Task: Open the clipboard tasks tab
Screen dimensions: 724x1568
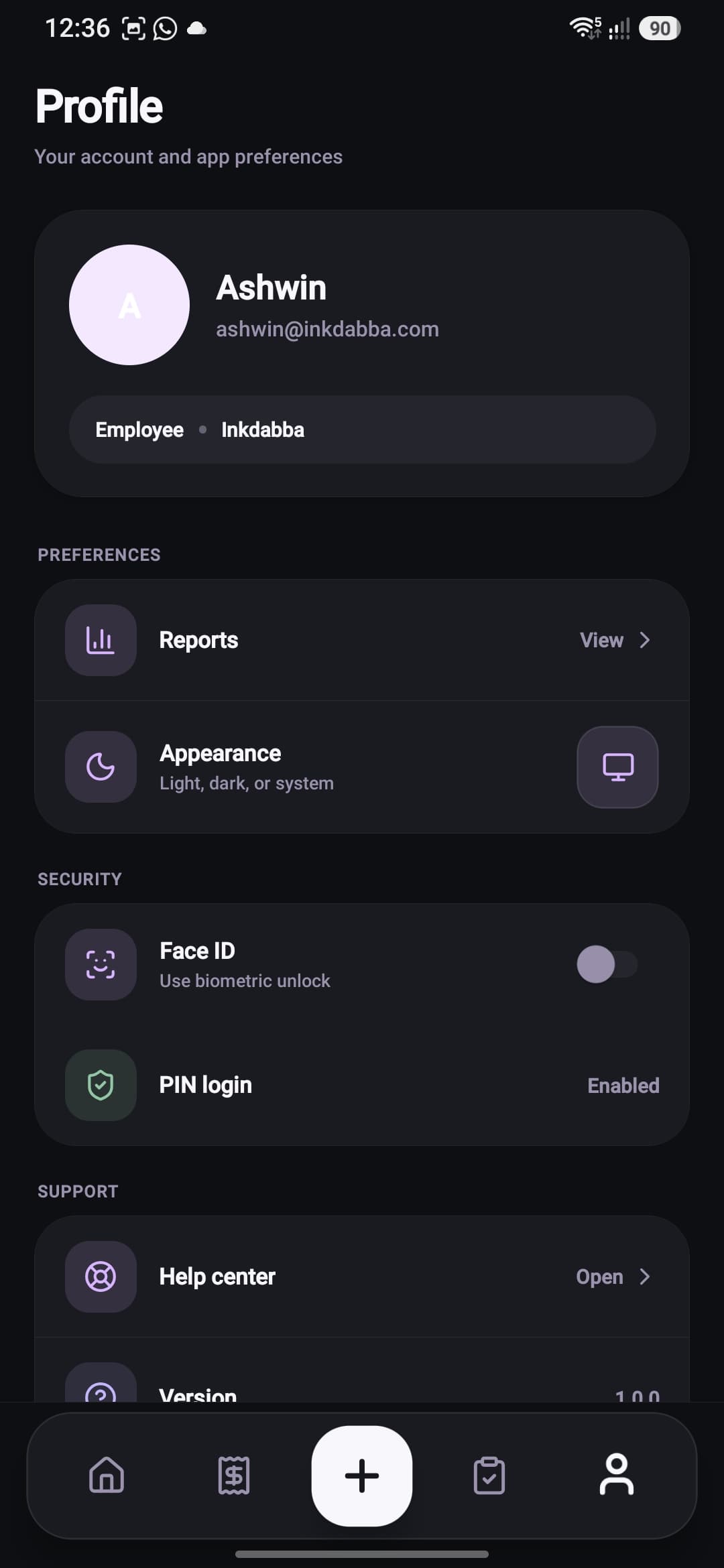Action: (x=489, y=1475)
